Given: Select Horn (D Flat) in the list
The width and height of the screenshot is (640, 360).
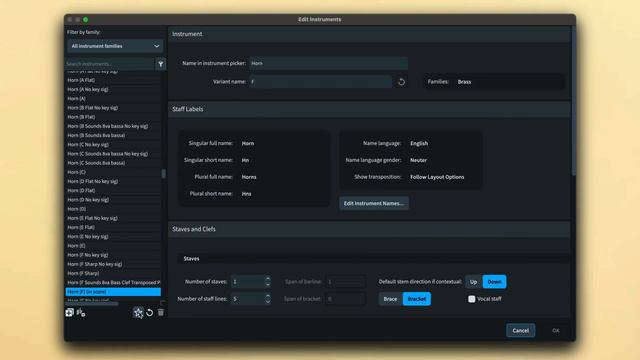Looking at the screenshot, I should click(113, 191).
